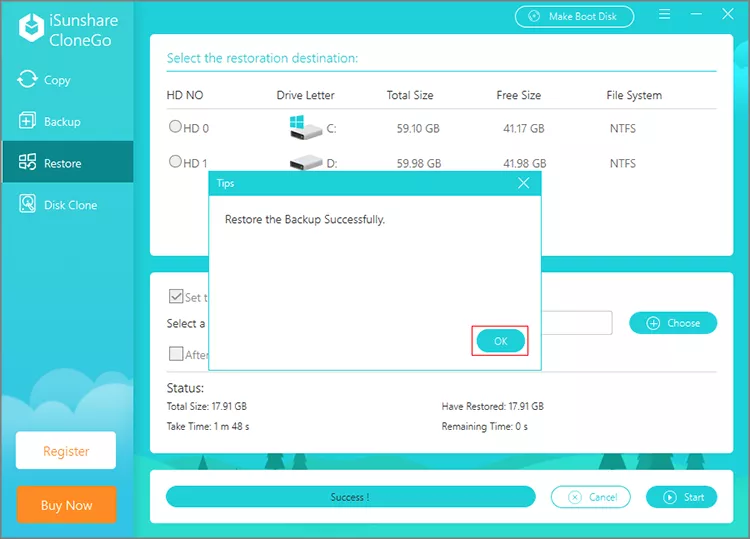Select the HD 0 radio button
This screenshot has width=750, height=539.
click(176, 126)
